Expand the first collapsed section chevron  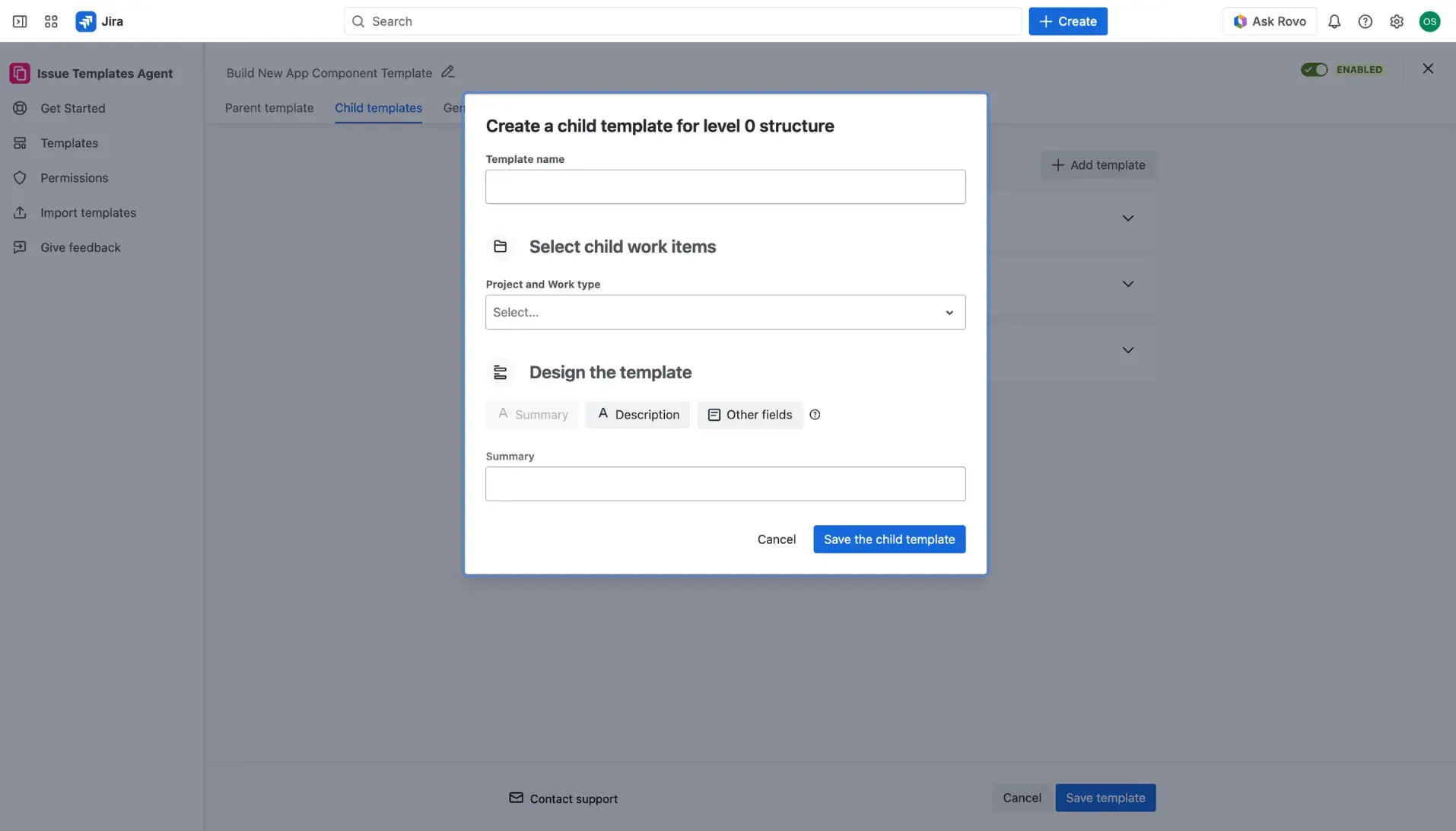click(1128, 218)
